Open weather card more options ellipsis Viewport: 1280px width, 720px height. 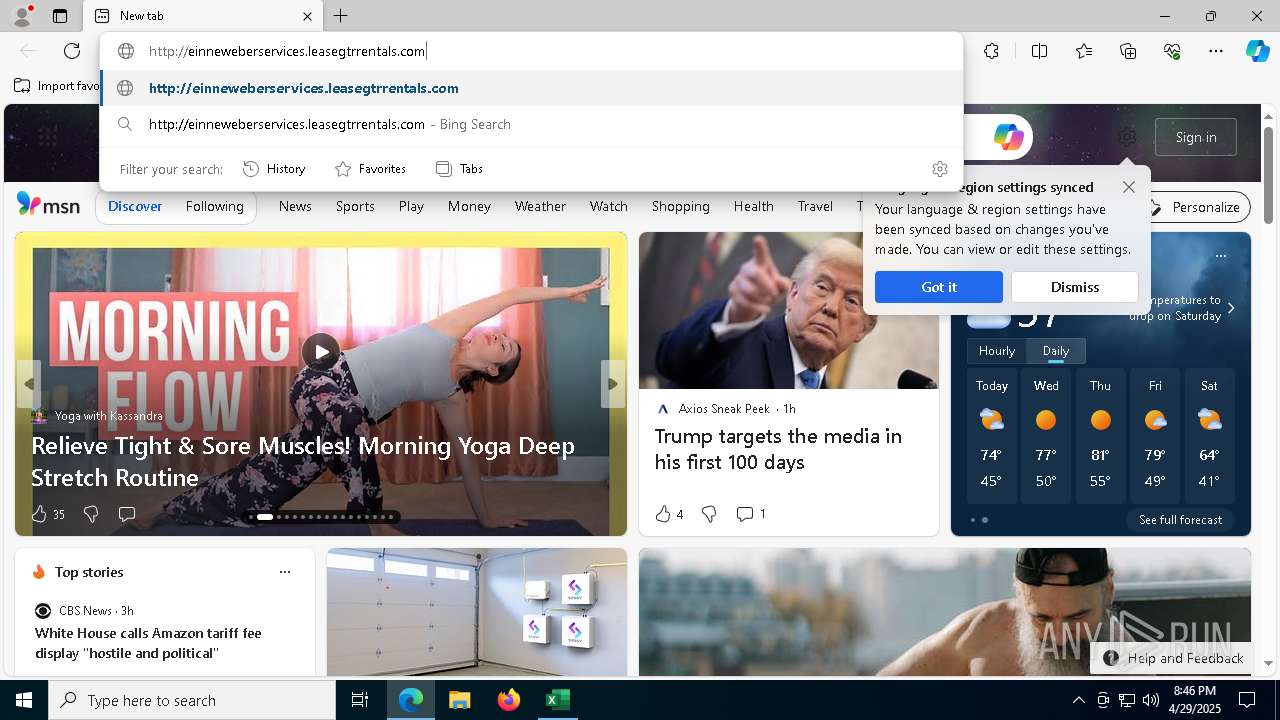point(1220,256)
